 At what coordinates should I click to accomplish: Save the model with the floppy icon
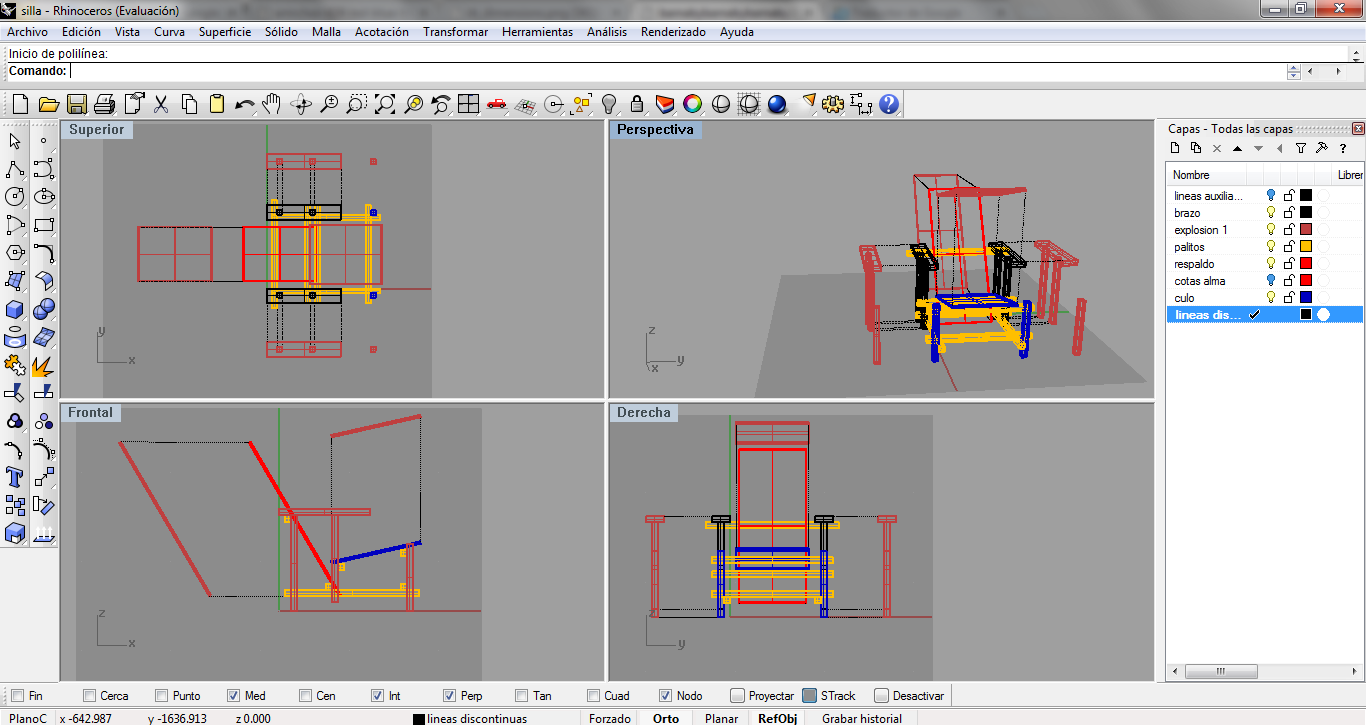pyautogui.click(x=76, y=104)
